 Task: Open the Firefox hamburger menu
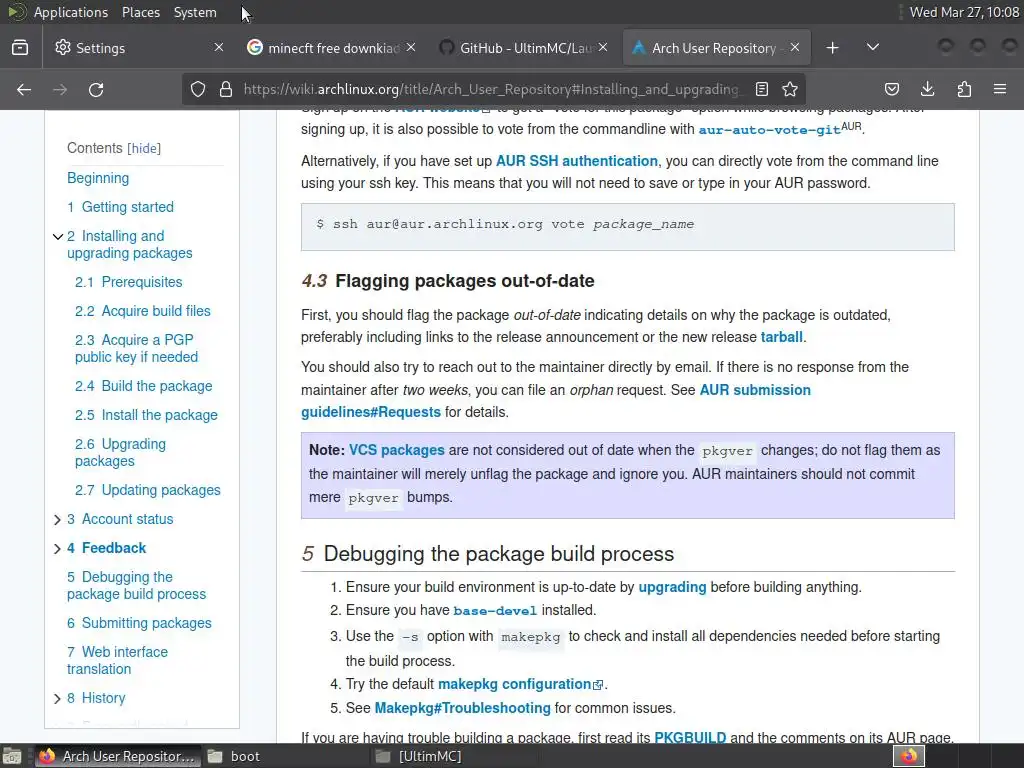tap(1000, 89)
